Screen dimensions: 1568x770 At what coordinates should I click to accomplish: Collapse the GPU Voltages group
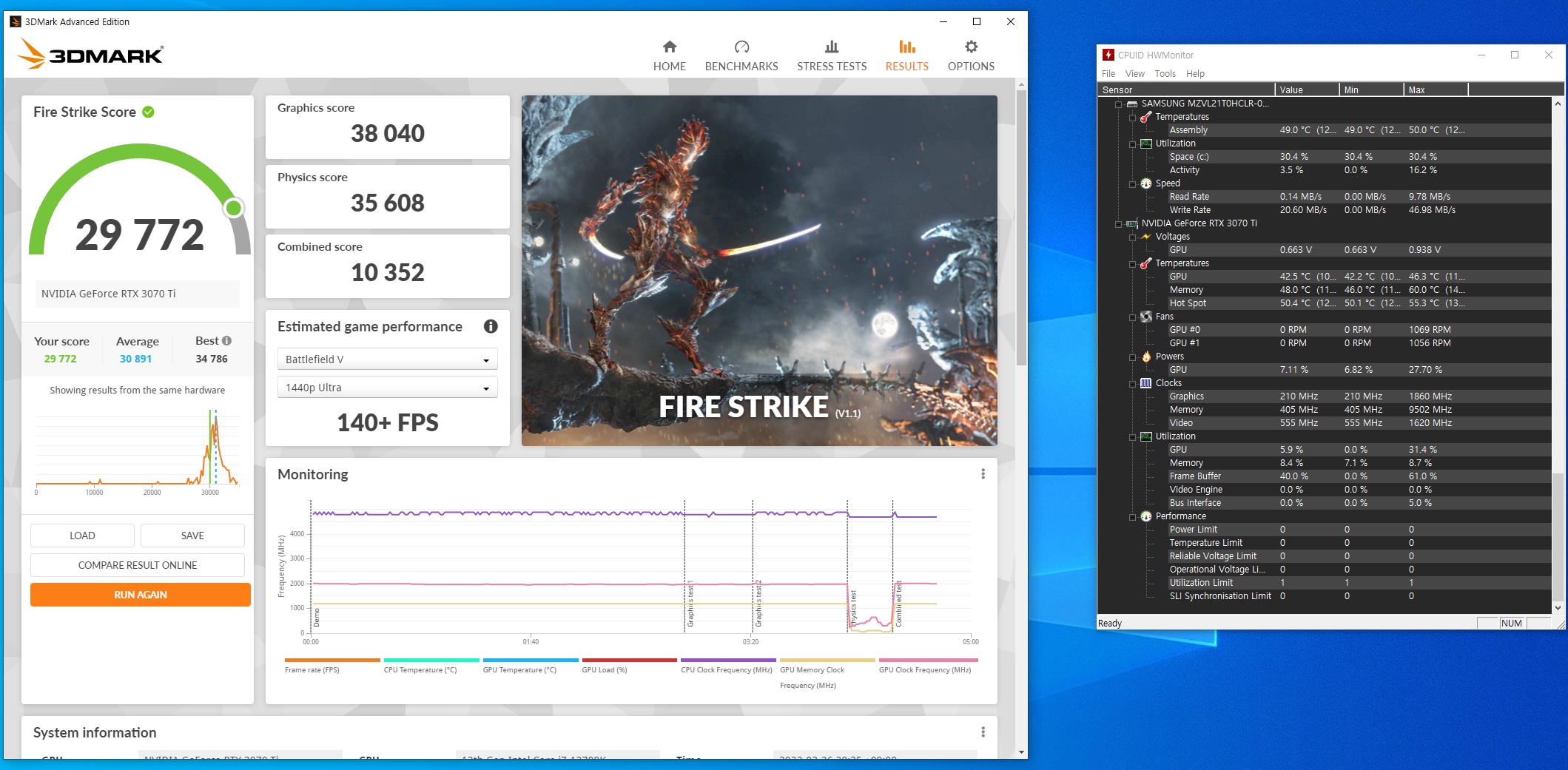(1132, 237)
